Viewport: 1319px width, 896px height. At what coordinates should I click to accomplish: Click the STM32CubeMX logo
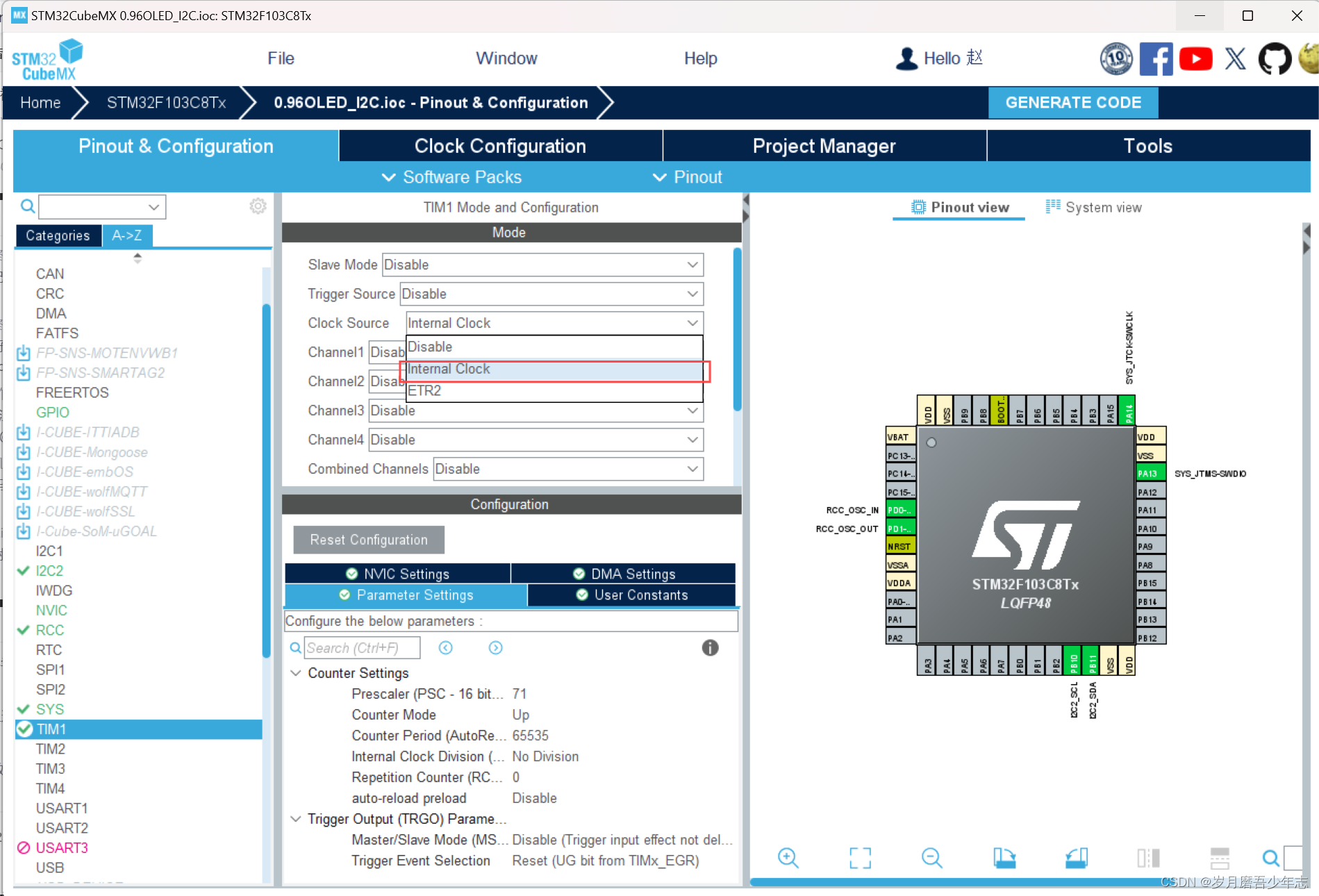[x=47, y=60]
